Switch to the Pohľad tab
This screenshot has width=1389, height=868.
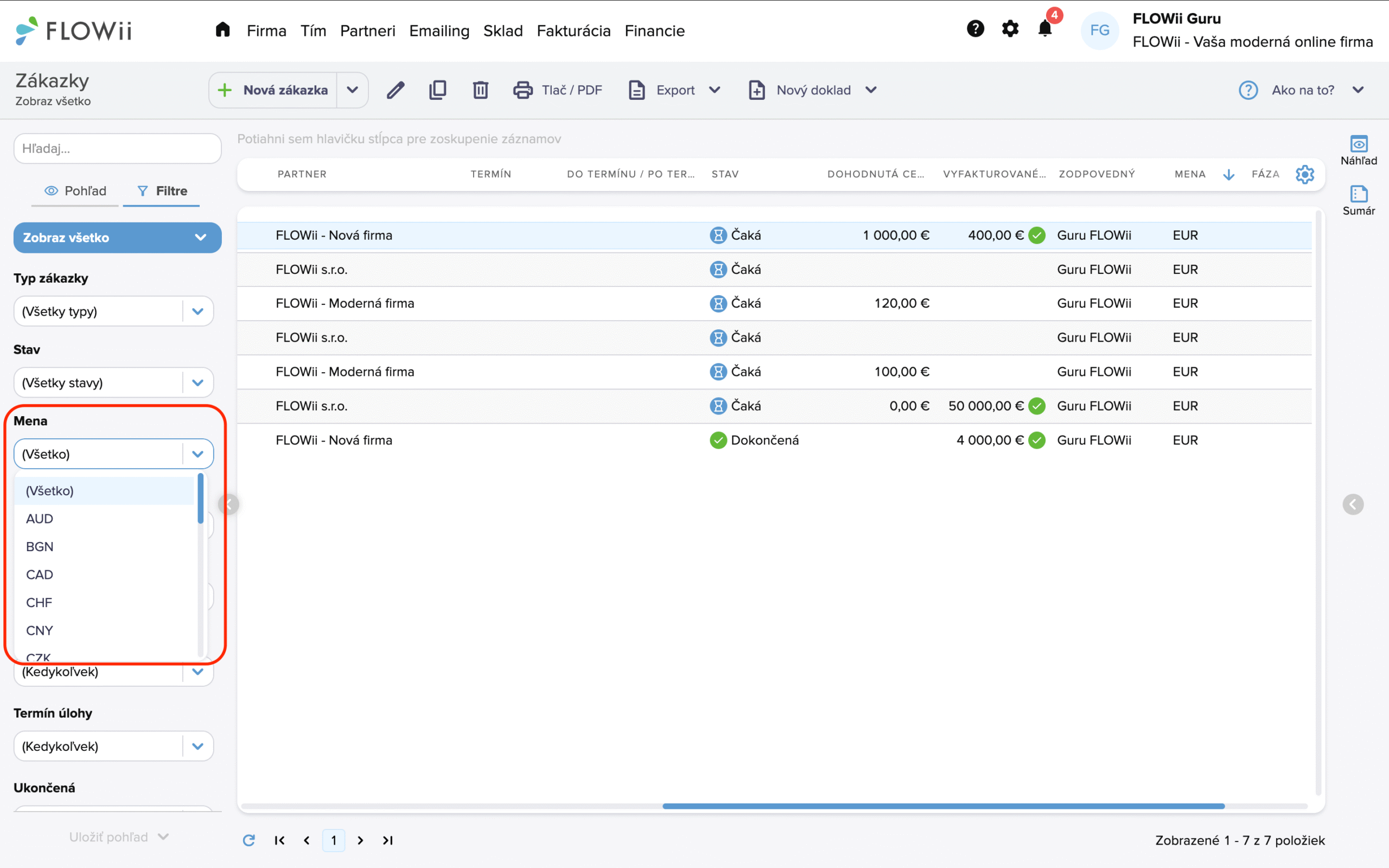pos(75,190)
